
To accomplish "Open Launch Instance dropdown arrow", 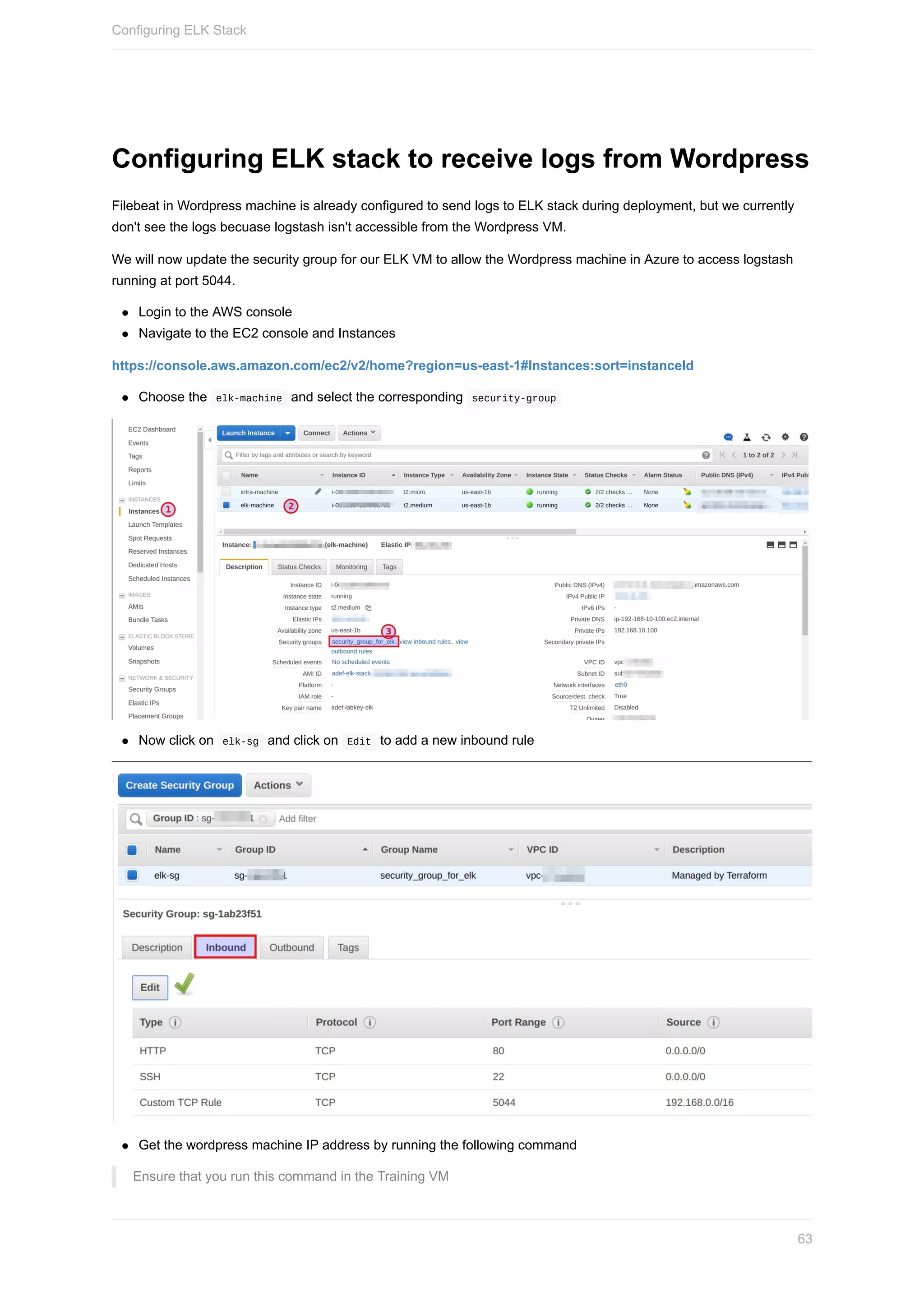I will (x=288, y=433).
